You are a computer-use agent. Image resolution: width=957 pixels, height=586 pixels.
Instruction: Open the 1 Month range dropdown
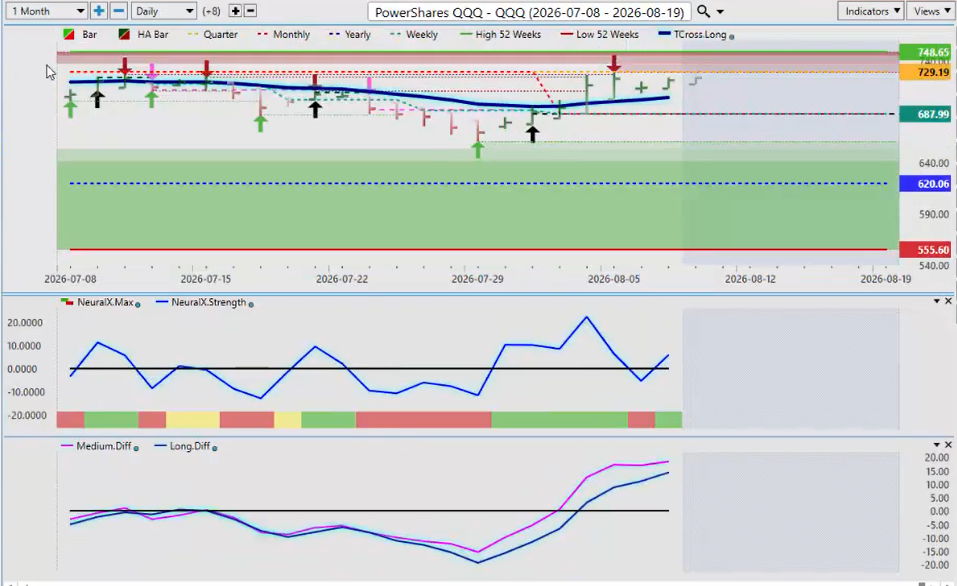pos(46,11)
